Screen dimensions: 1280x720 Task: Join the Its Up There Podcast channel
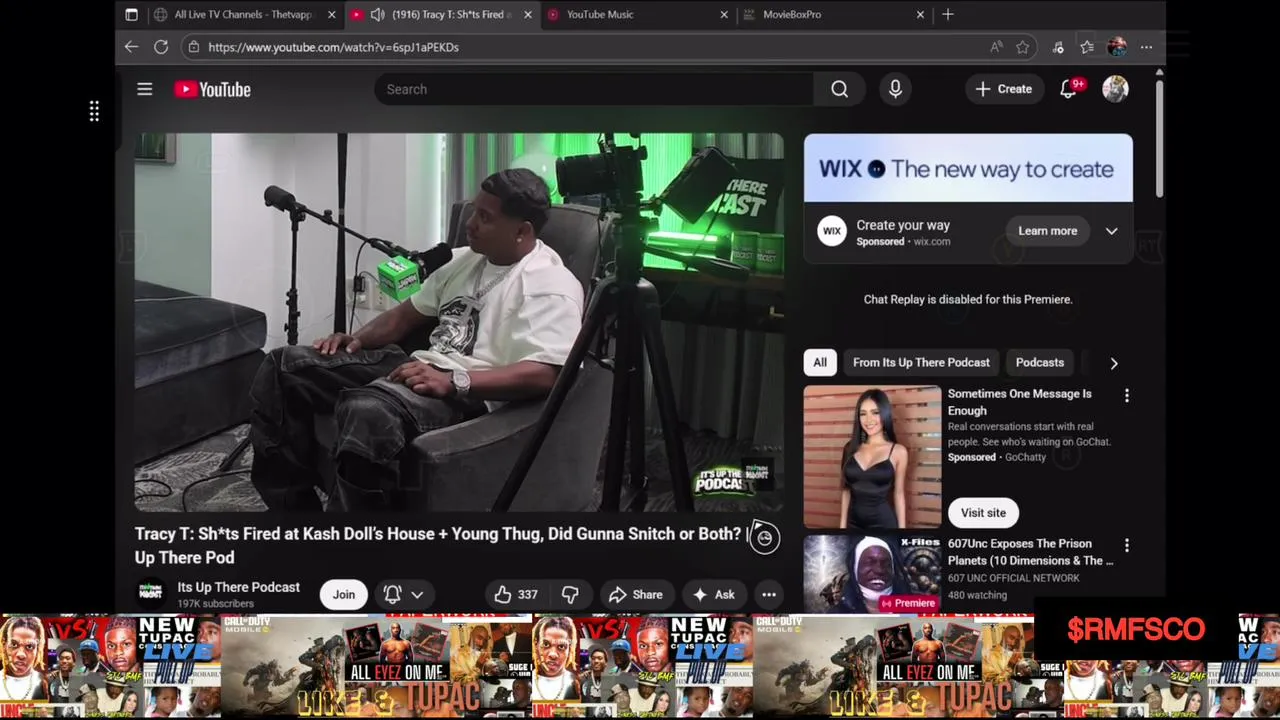(343, 595)
